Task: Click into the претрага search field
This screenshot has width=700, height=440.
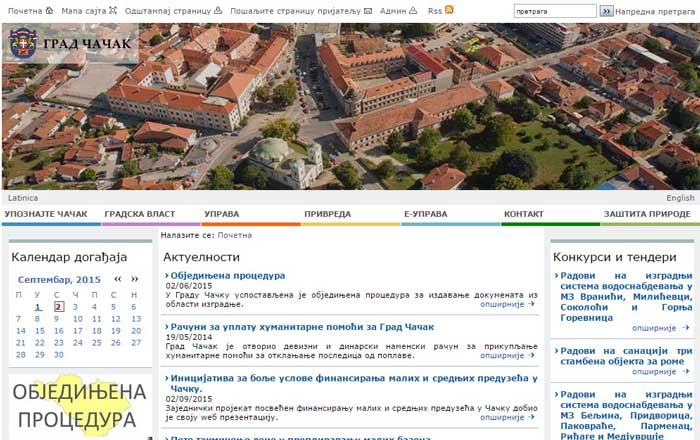Action: click(x=555, y=11)
